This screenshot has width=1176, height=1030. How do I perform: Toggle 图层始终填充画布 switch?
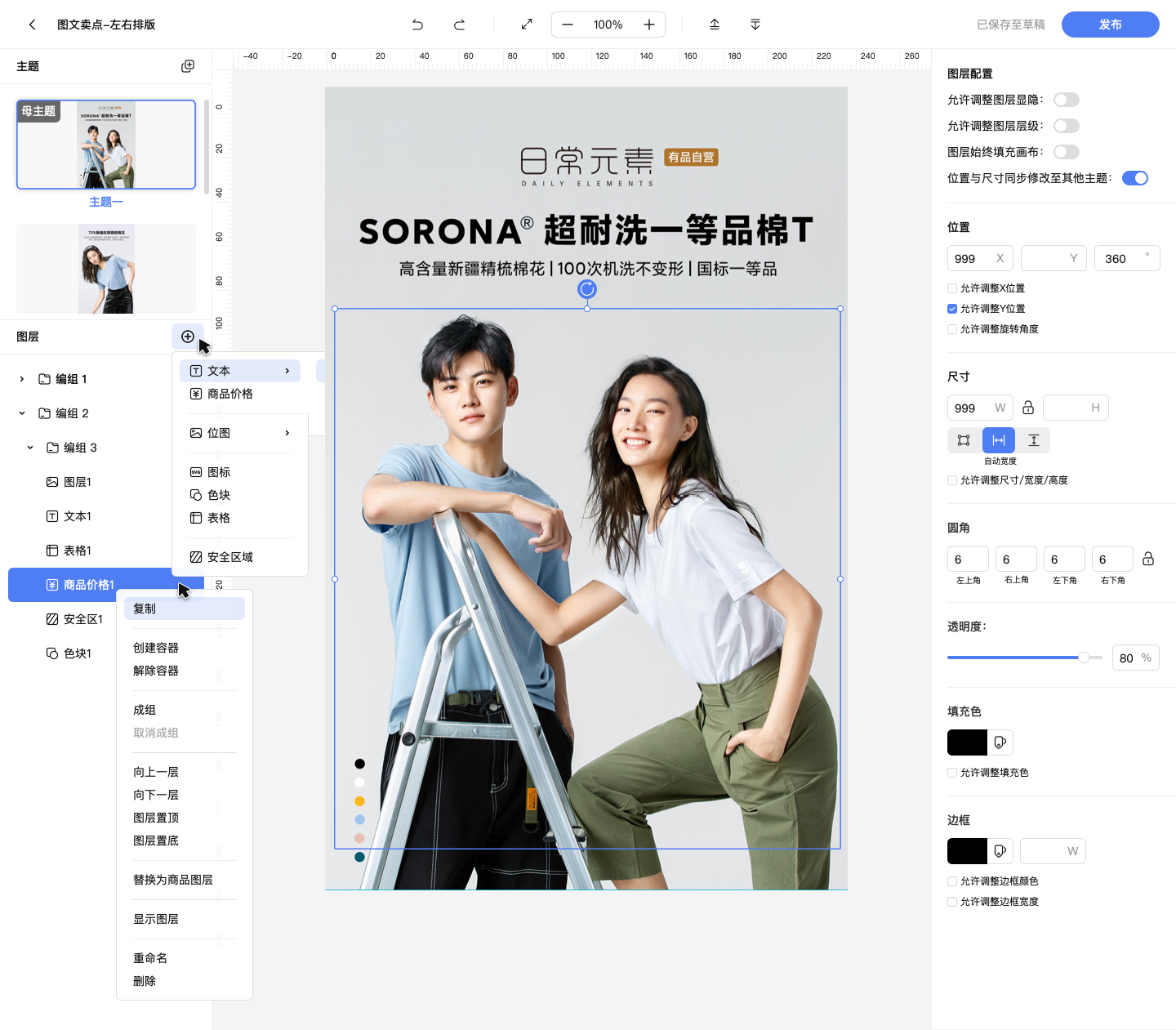click(x=1067, y=152)
